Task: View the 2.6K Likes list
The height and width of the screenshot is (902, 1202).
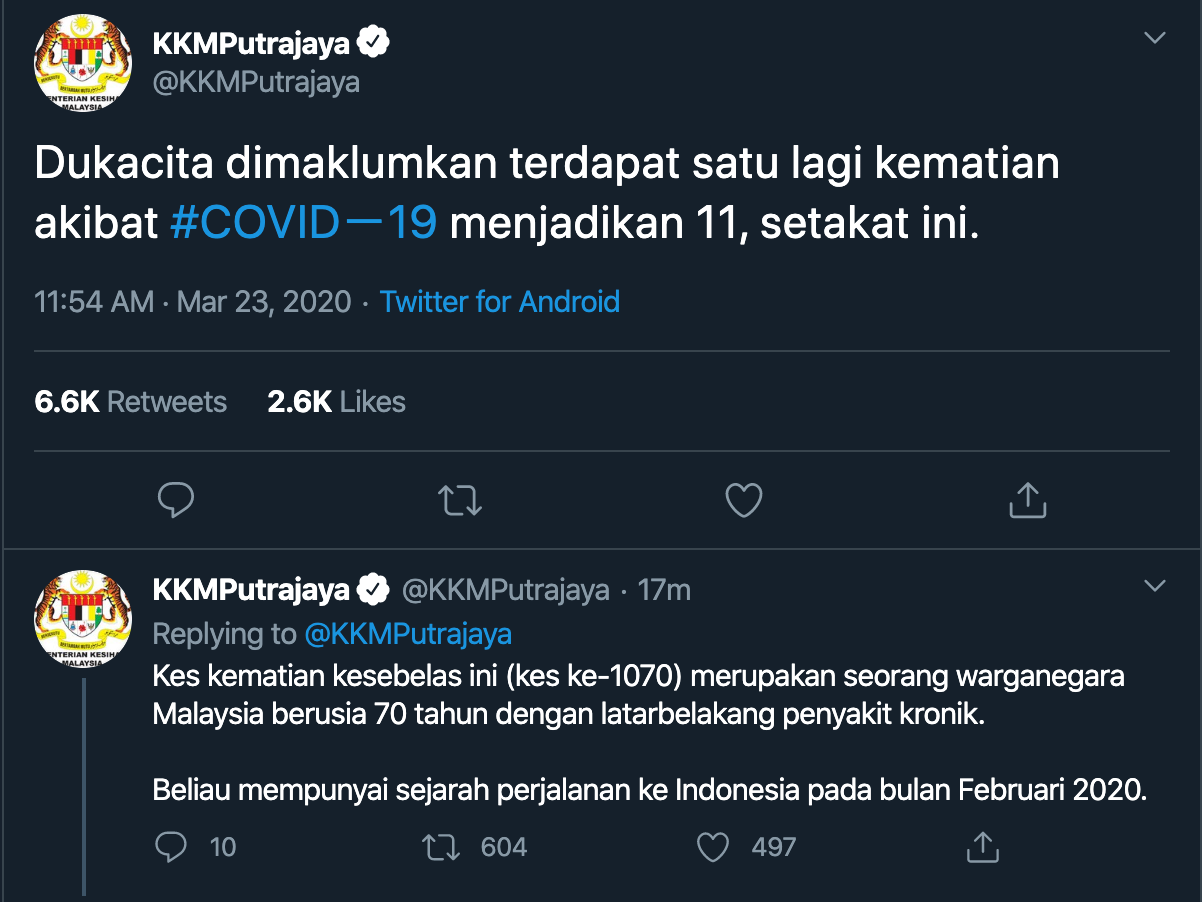Action: (x=336, y=402)
